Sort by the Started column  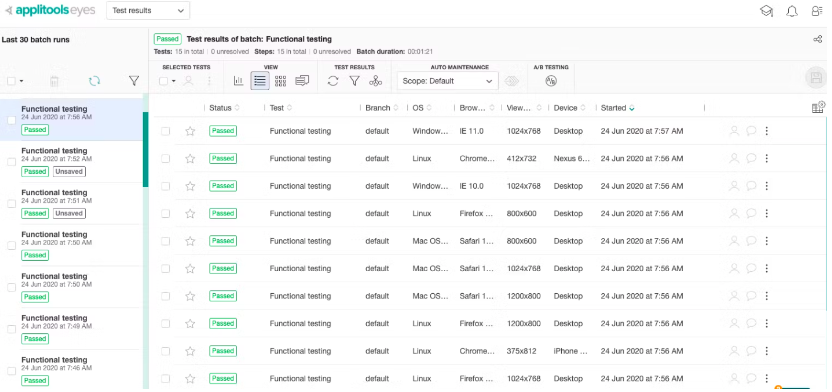pos(617,108)
